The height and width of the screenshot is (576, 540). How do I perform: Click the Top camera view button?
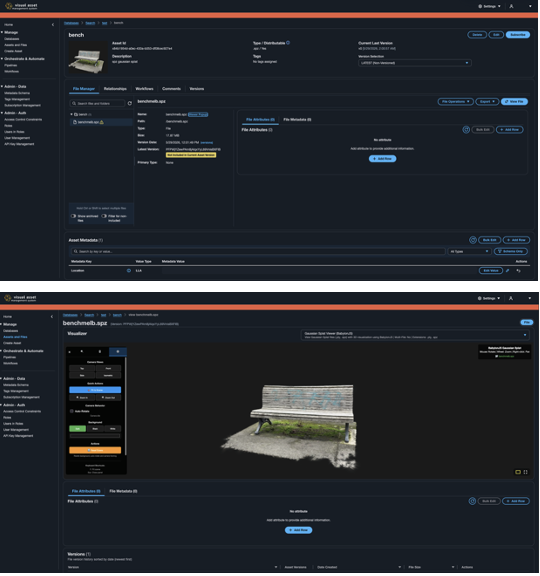[x=82, y=368]
